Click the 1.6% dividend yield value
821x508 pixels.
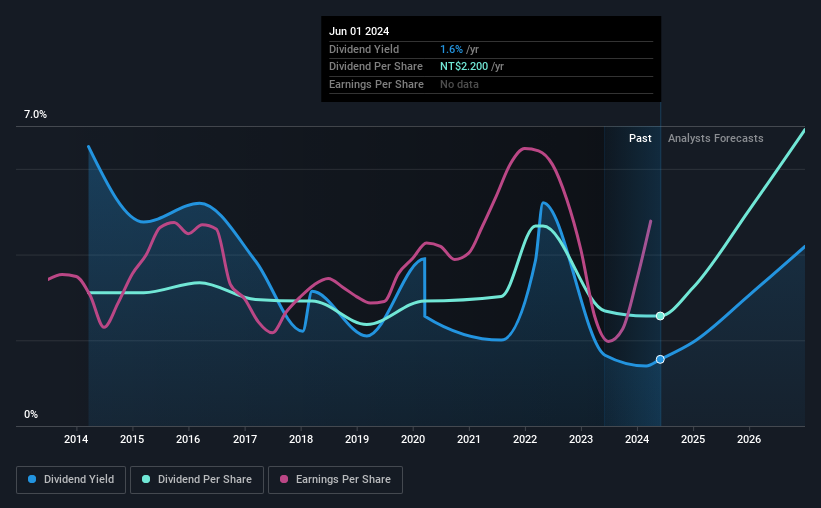(x=451, y=49)
